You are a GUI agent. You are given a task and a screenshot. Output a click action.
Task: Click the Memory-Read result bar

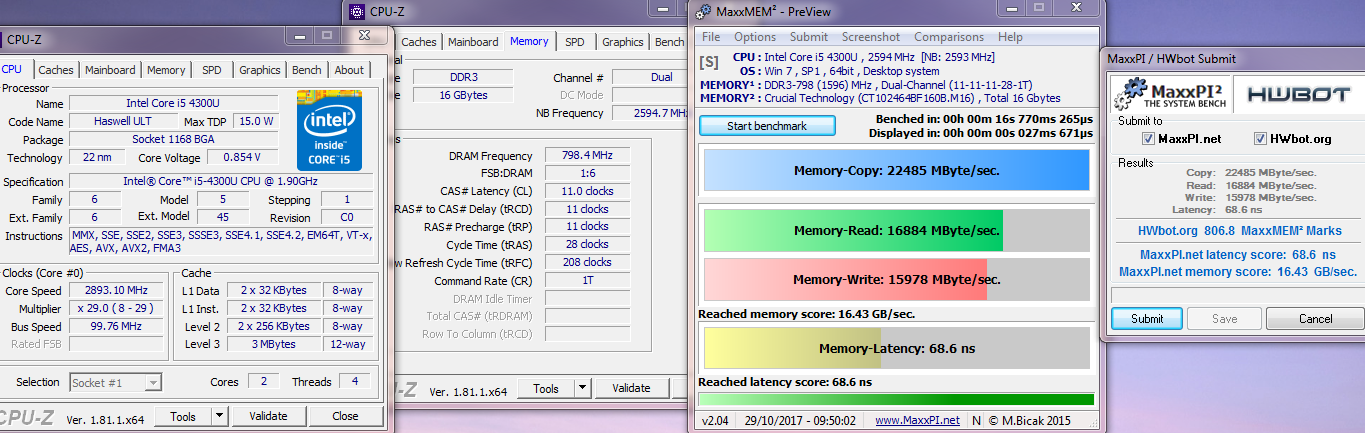click(x=897, y=230)
